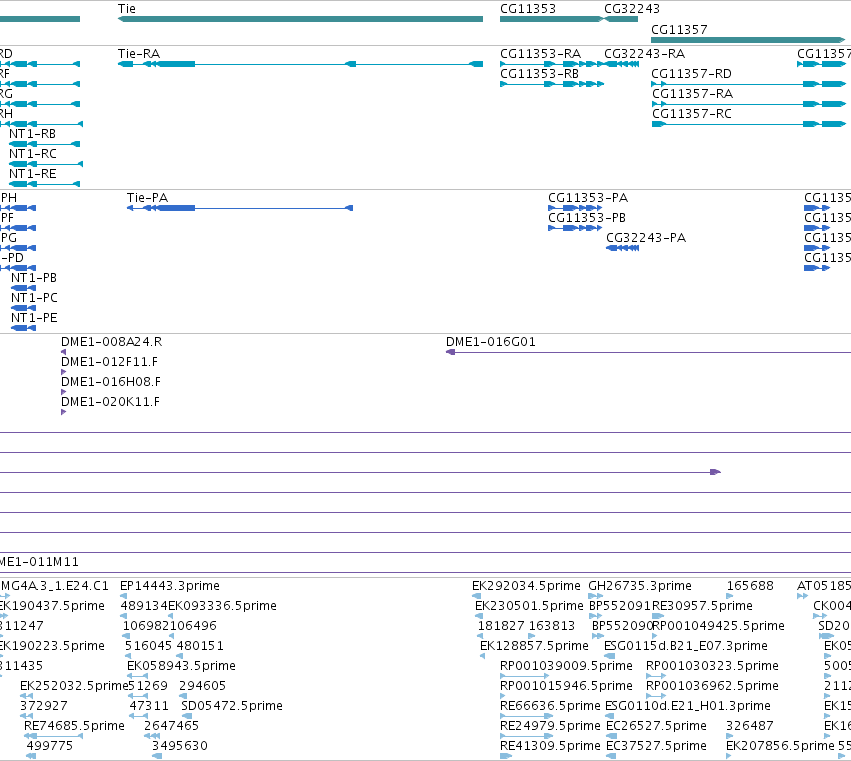
Task: Select the ESG0110d.E21_H01.3prime EST label
Action: coord(688,706)
